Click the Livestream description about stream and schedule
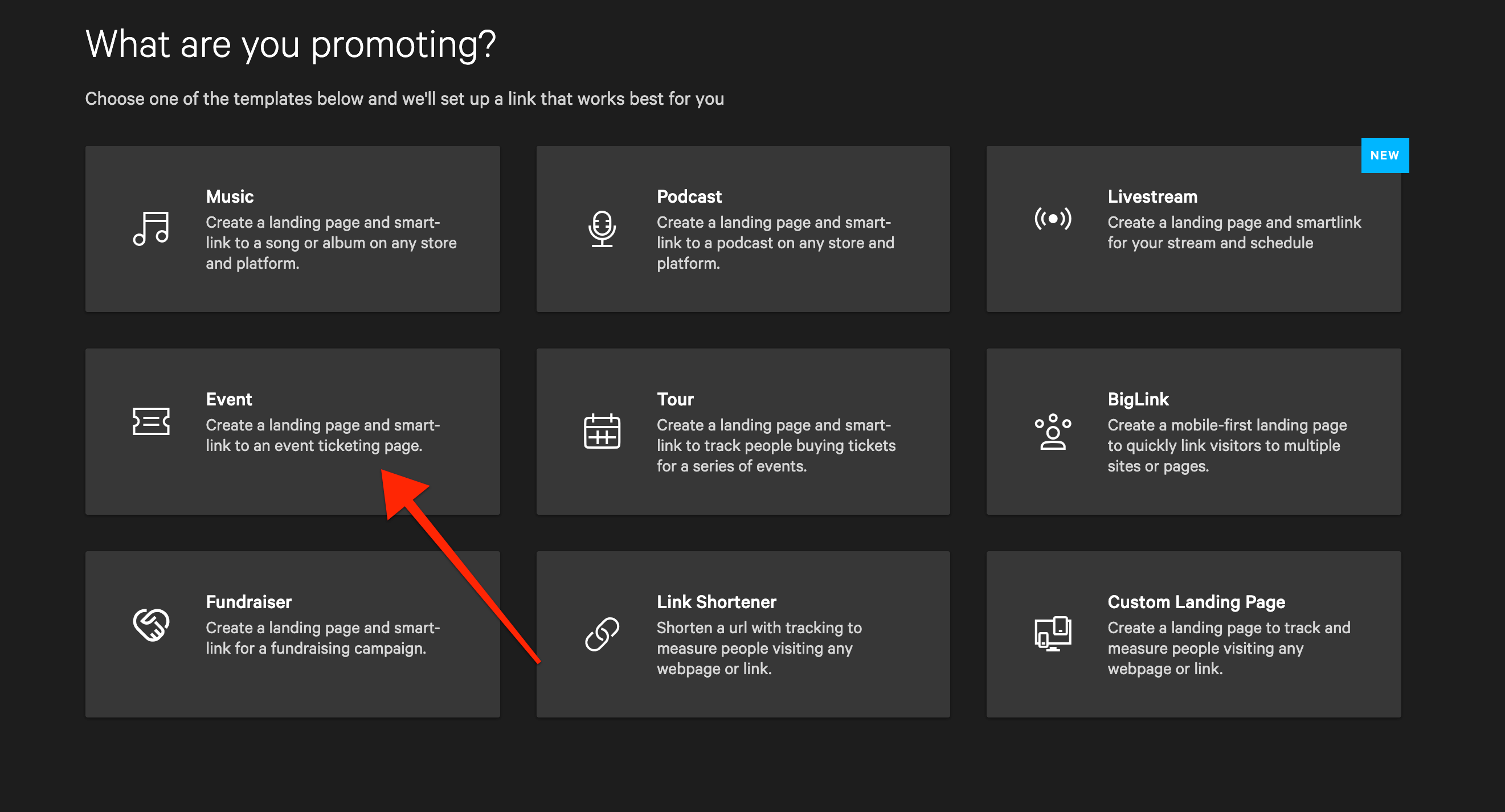The image size is (1505, 812). click(1234, 232)
